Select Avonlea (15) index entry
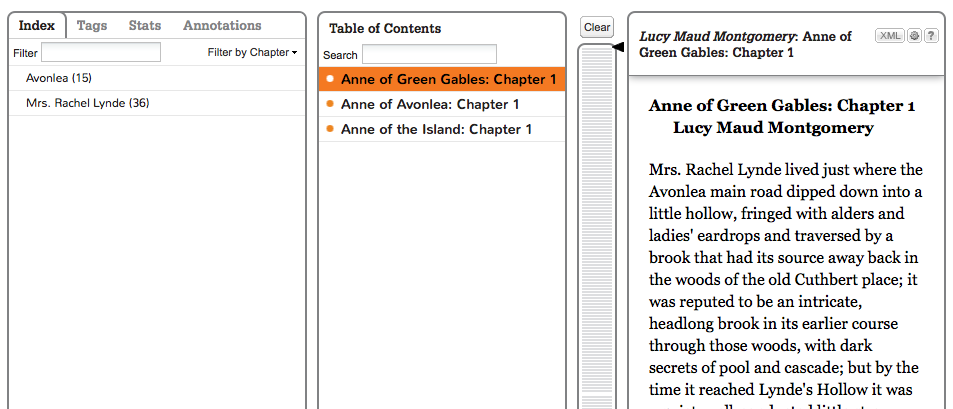This screenshot has height=409, width=953. pos(157,78)
